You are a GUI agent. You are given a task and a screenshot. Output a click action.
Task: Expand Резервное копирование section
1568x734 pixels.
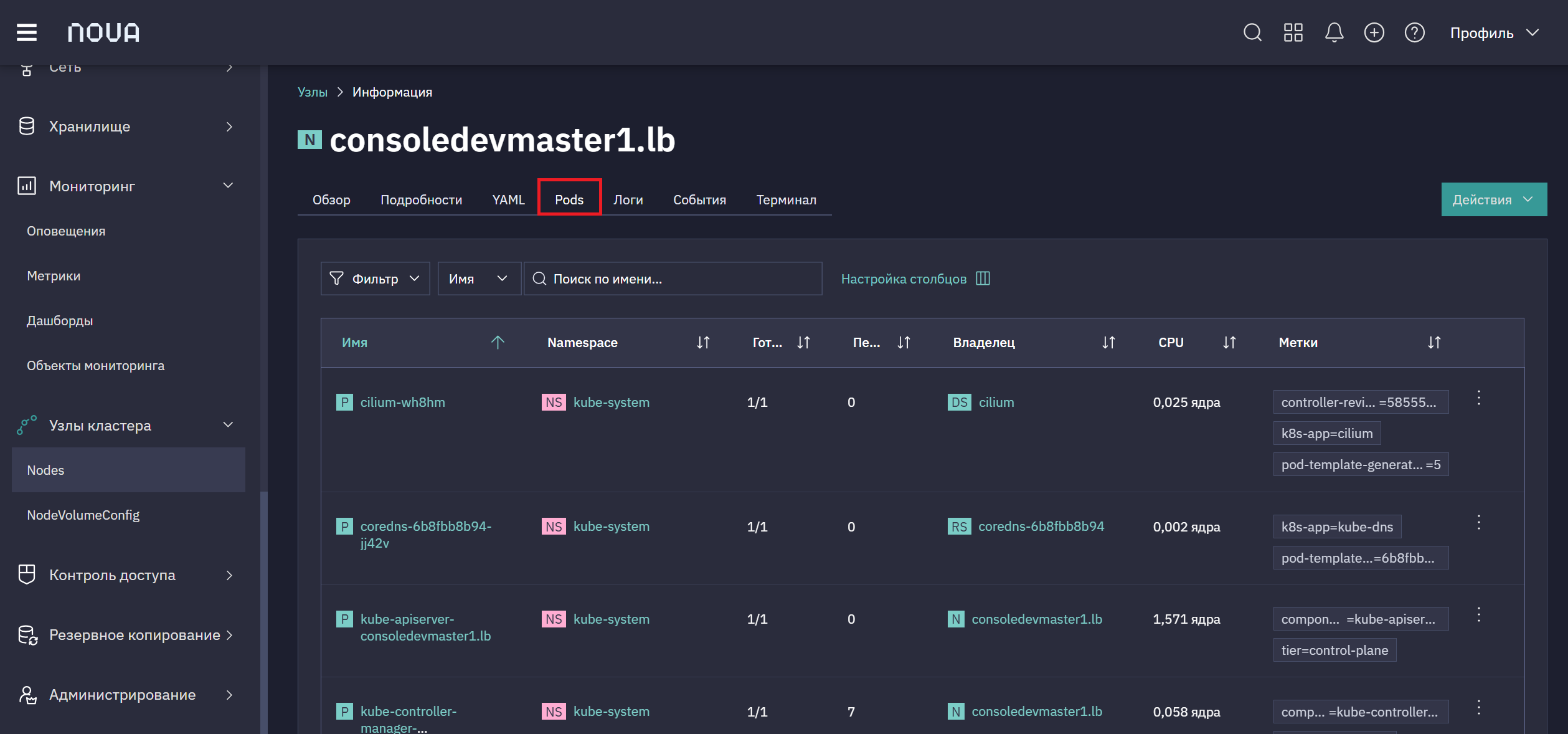click(x=128, y=635)
